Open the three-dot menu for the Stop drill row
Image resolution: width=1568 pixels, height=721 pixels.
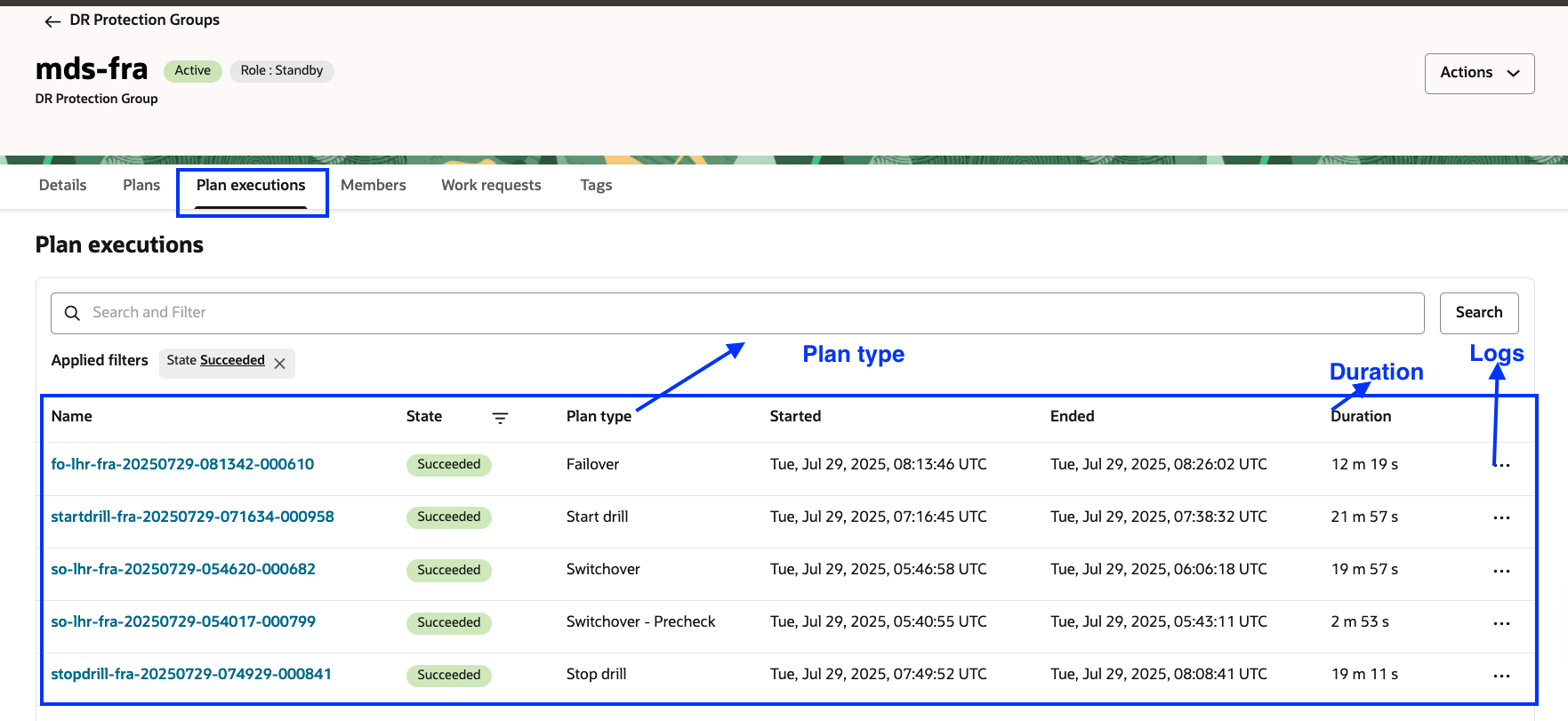(x=1501, y=676)
